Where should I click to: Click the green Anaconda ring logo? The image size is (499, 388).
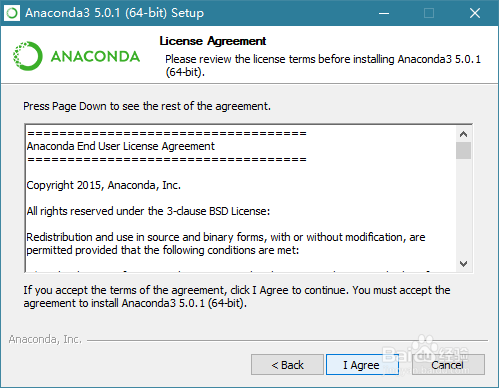tap(28, 56)
